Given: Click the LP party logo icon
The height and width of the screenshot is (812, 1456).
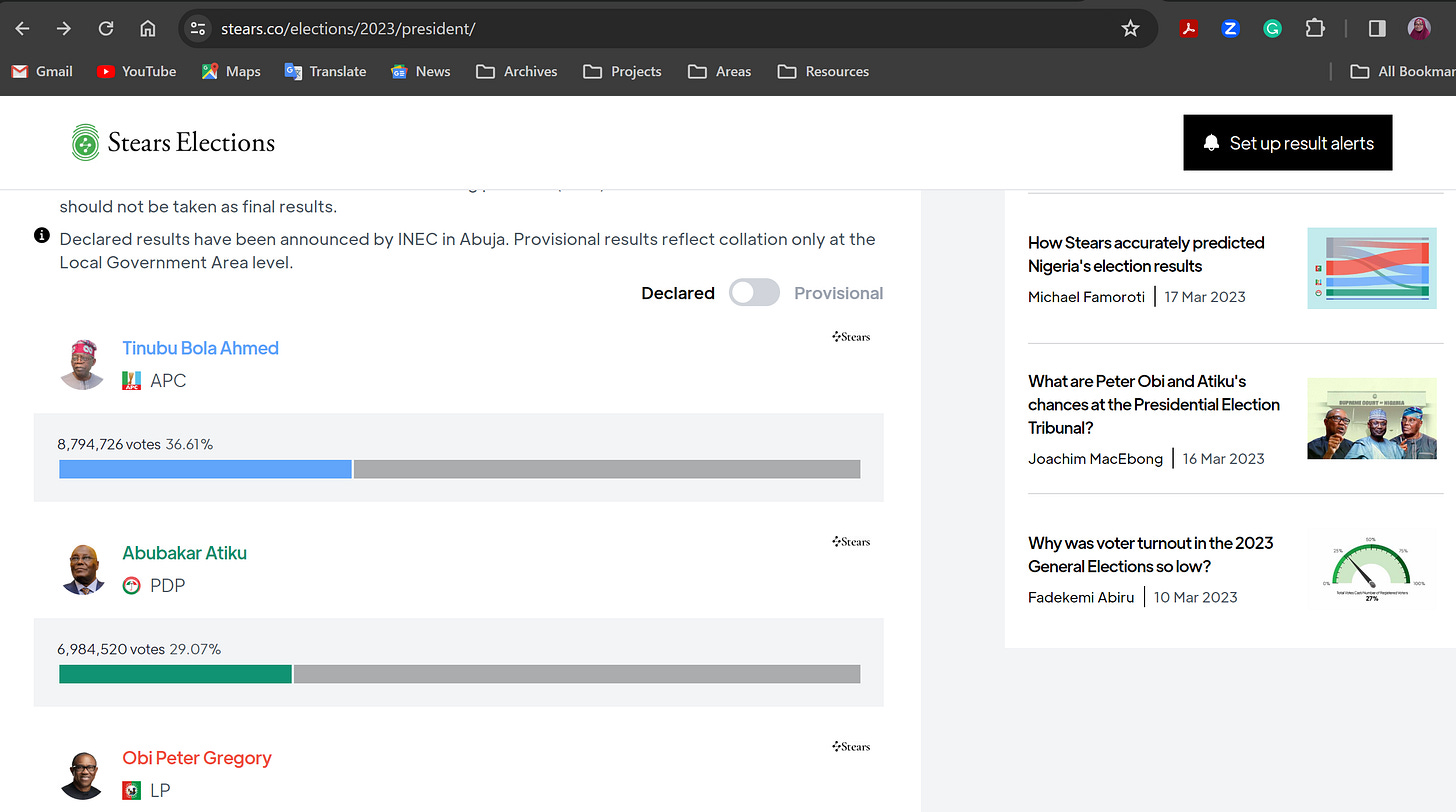Looking at the screenshot, I should click(x=131, y=790).
